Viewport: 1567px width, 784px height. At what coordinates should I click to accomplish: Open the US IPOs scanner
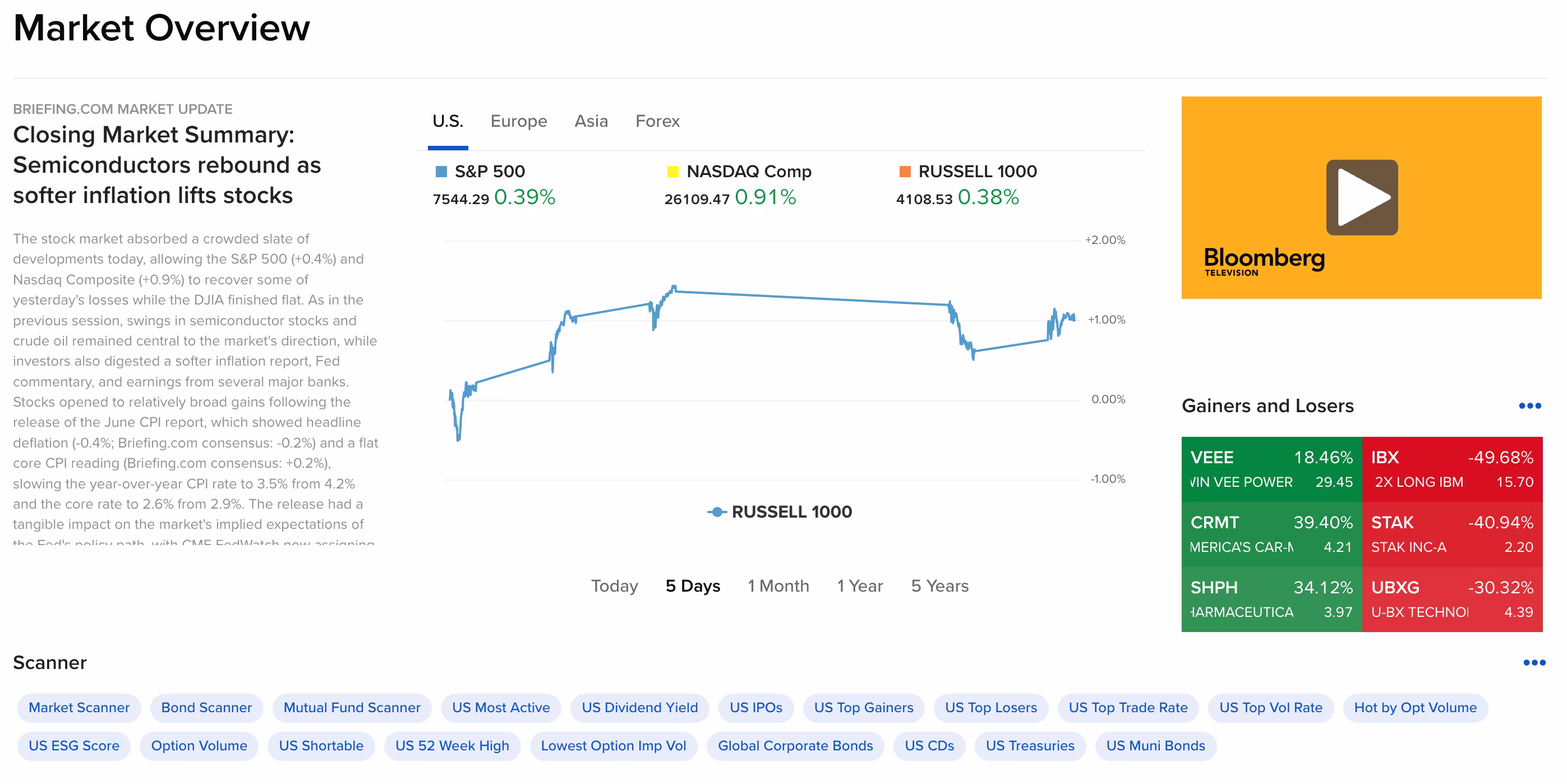click(x=755, y=708)
